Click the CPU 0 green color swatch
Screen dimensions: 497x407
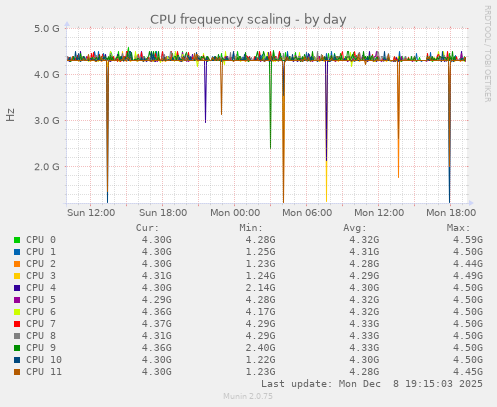[x=17, y=240]
